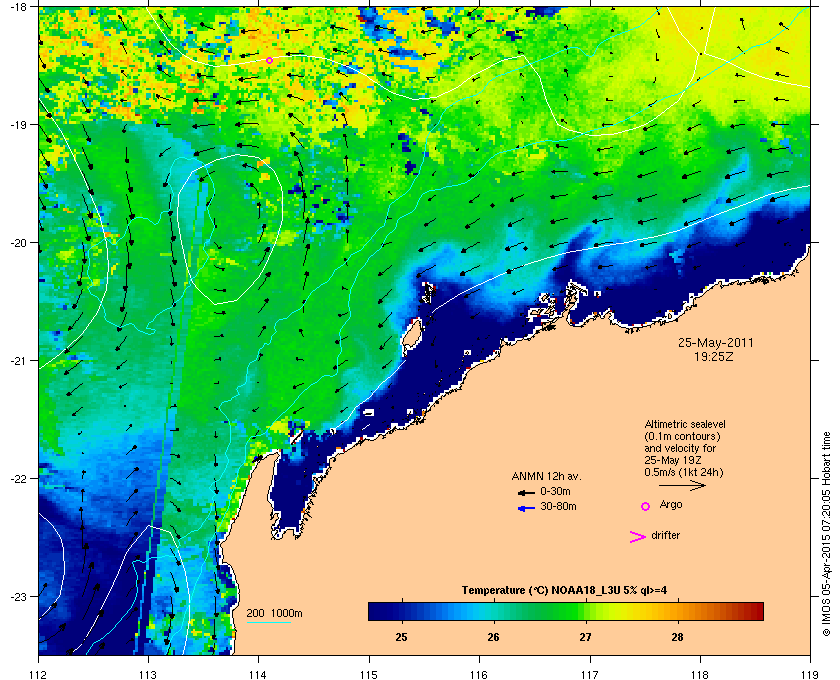840x680 pixels.
Task: Click the Argo legend circle symbol
Action: [x=646, y=506]
